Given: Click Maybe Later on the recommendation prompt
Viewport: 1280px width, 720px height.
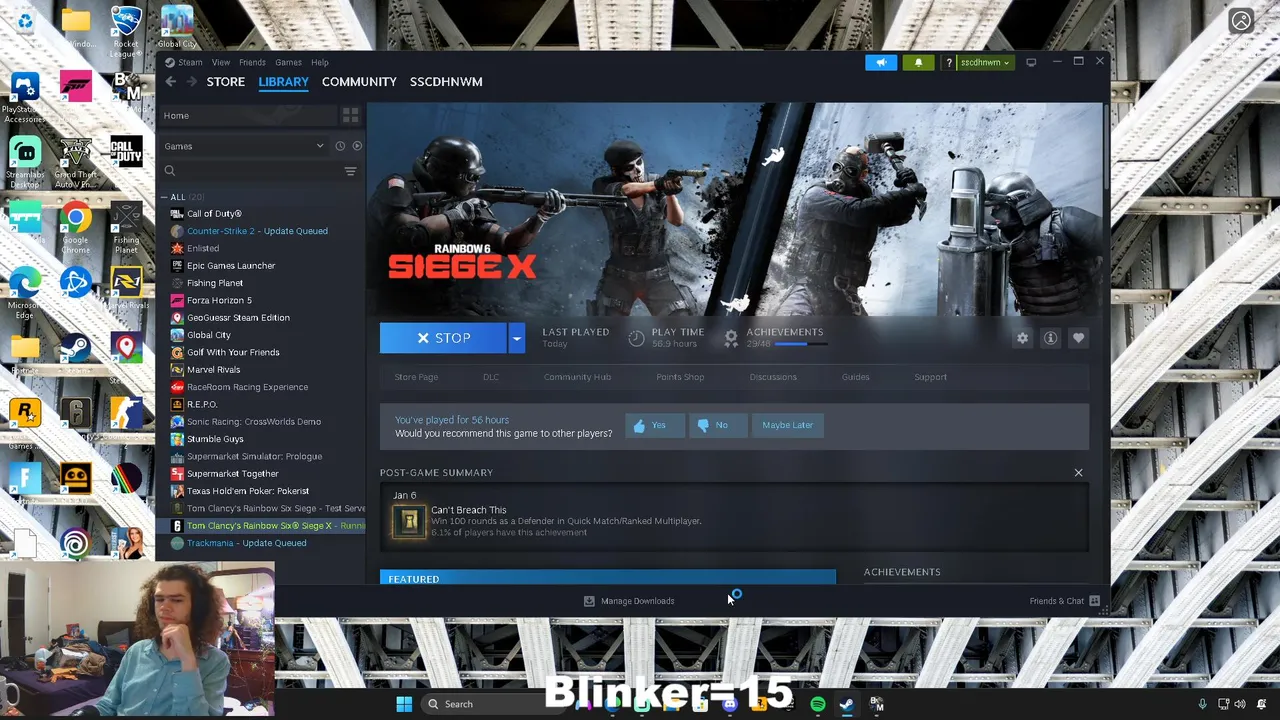Looking at the screenshot, I should point(787,425).
